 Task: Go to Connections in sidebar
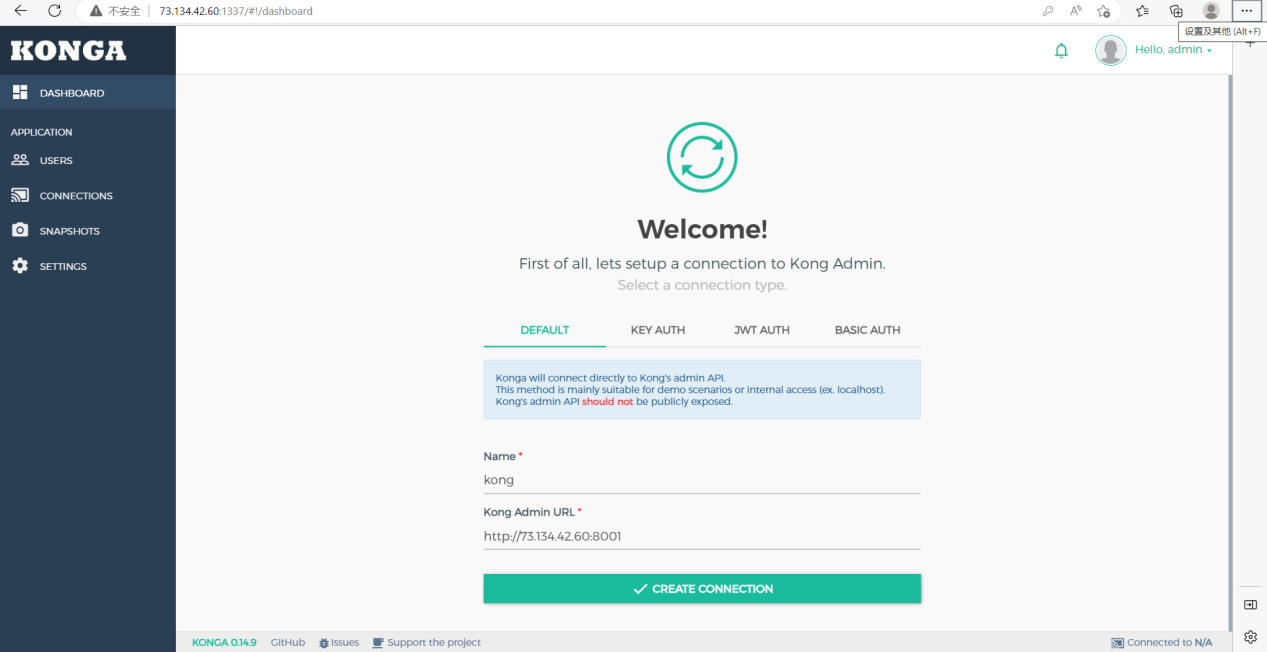tap(87, 196)
